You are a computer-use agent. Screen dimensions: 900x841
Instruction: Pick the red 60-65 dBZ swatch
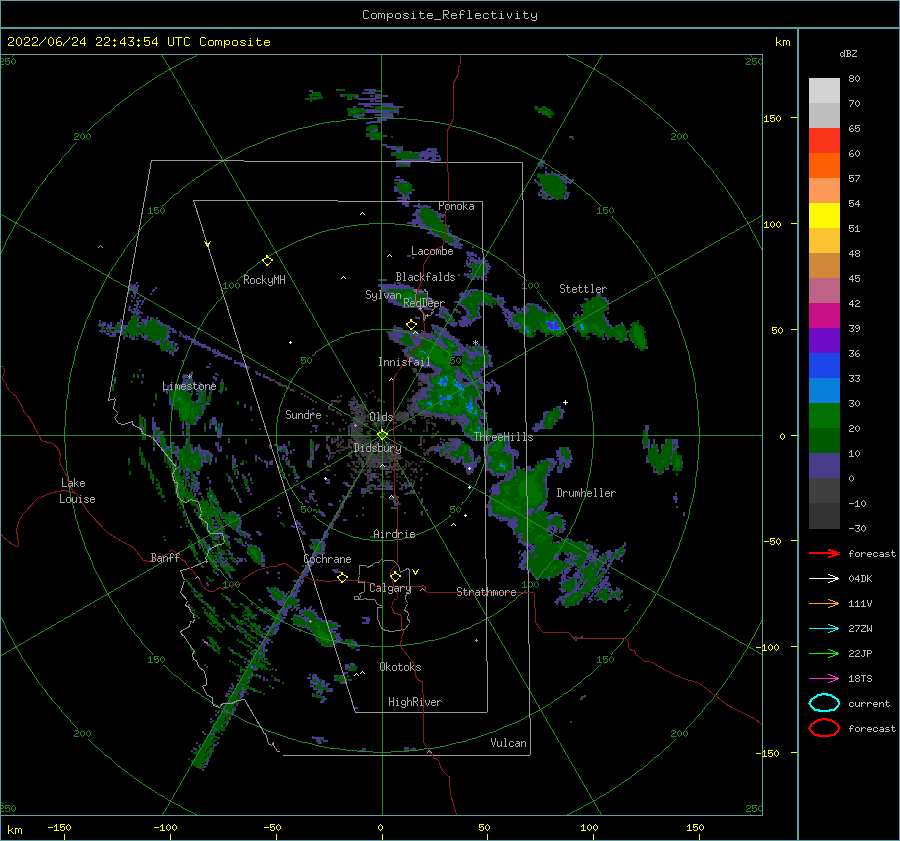[x=824, y=141]
